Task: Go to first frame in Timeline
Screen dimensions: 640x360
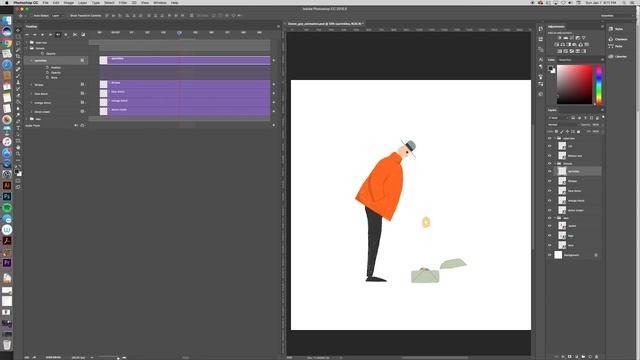Action: pos(27,35)
